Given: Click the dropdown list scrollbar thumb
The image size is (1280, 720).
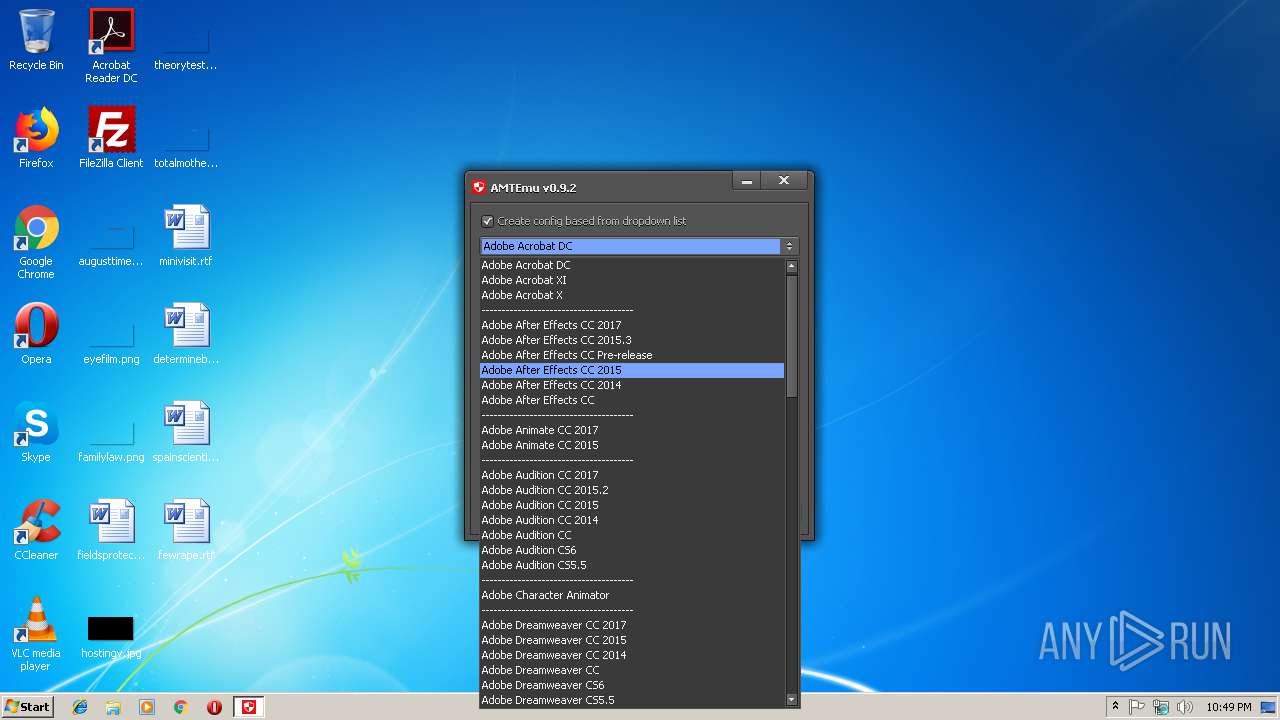Looking at the screenshot, I should coord(792,336).
